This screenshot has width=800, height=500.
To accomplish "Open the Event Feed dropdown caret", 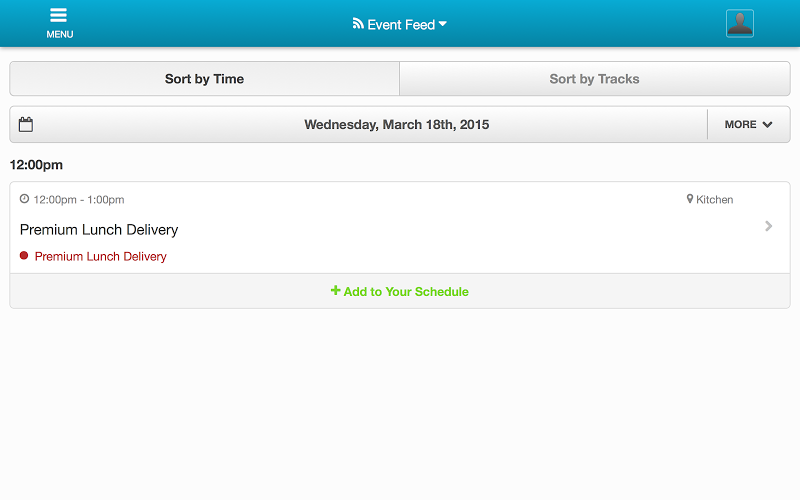I will [442, 23].
